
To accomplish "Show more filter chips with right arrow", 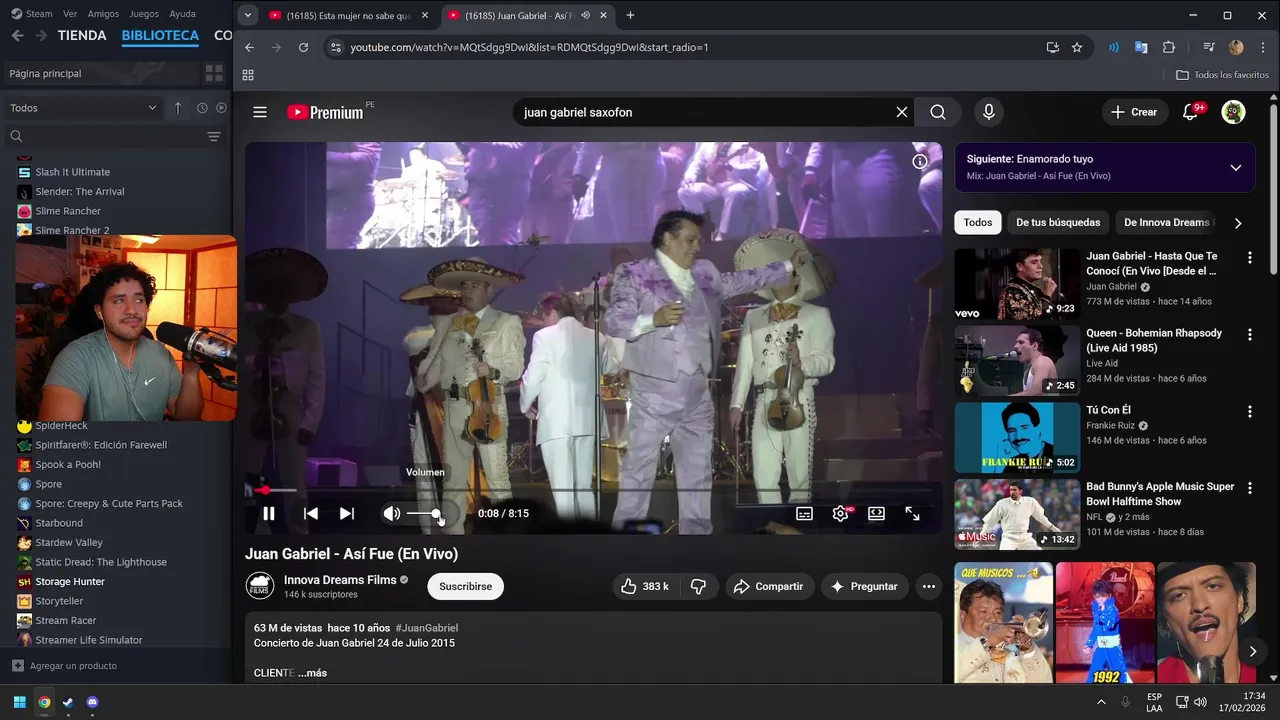I will point(1238,223).
